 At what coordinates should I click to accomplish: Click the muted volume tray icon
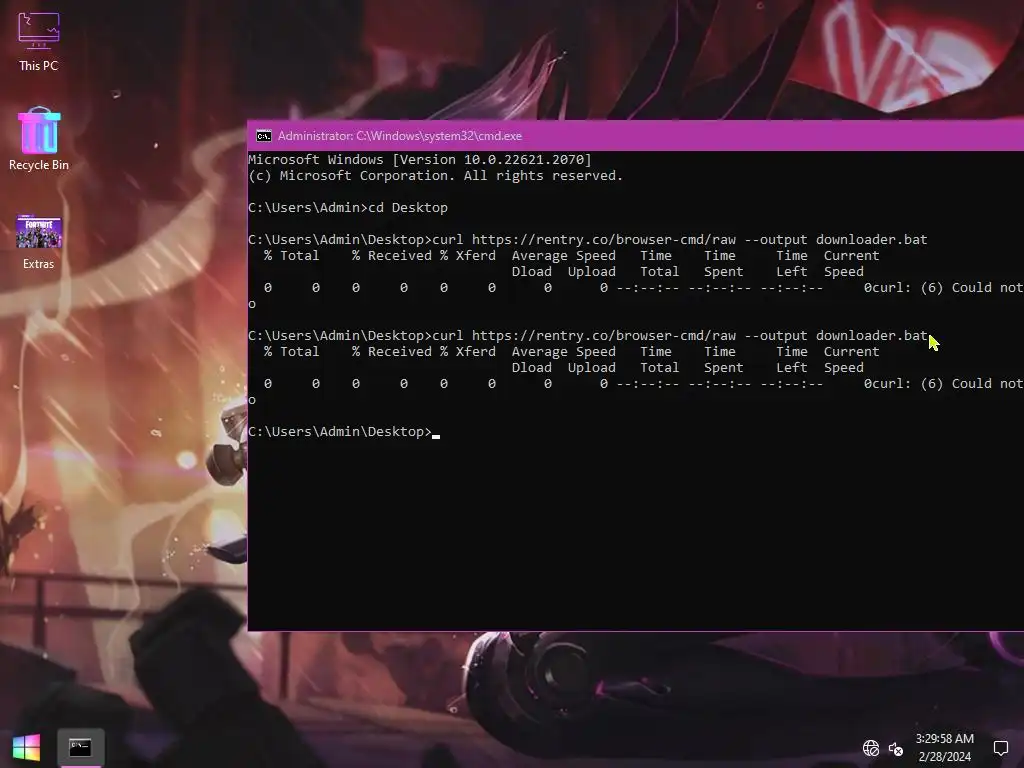[x=895, y=748]
